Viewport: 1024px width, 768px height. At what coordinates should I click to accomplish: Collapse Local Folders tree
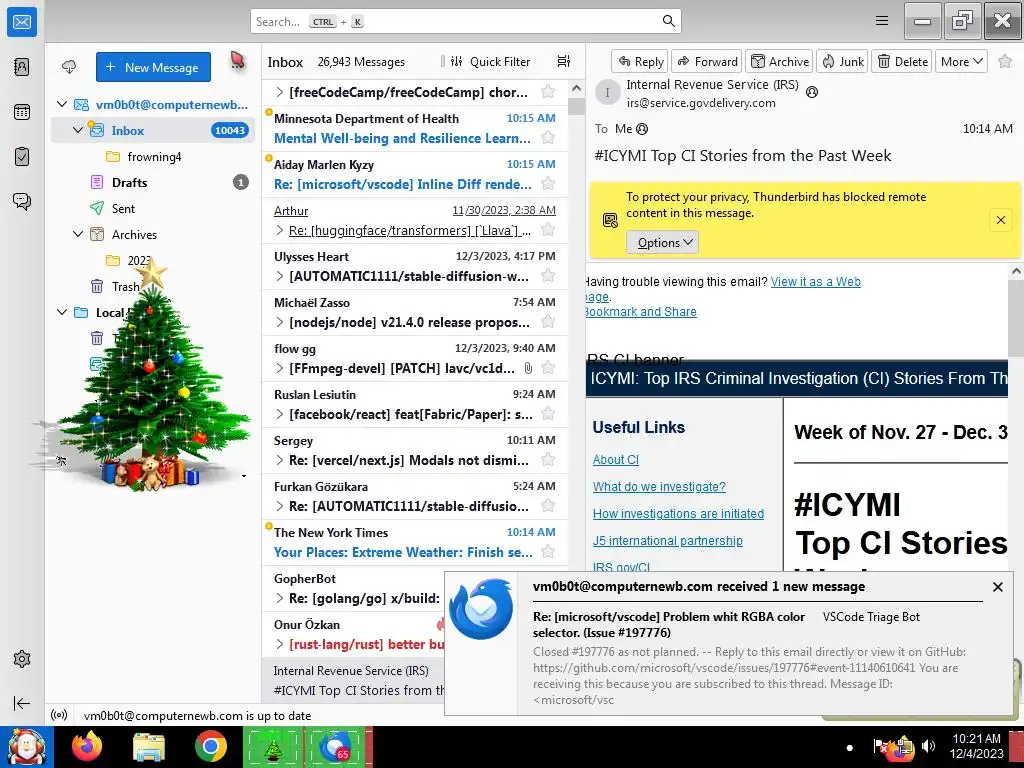(x=62, y=312)
